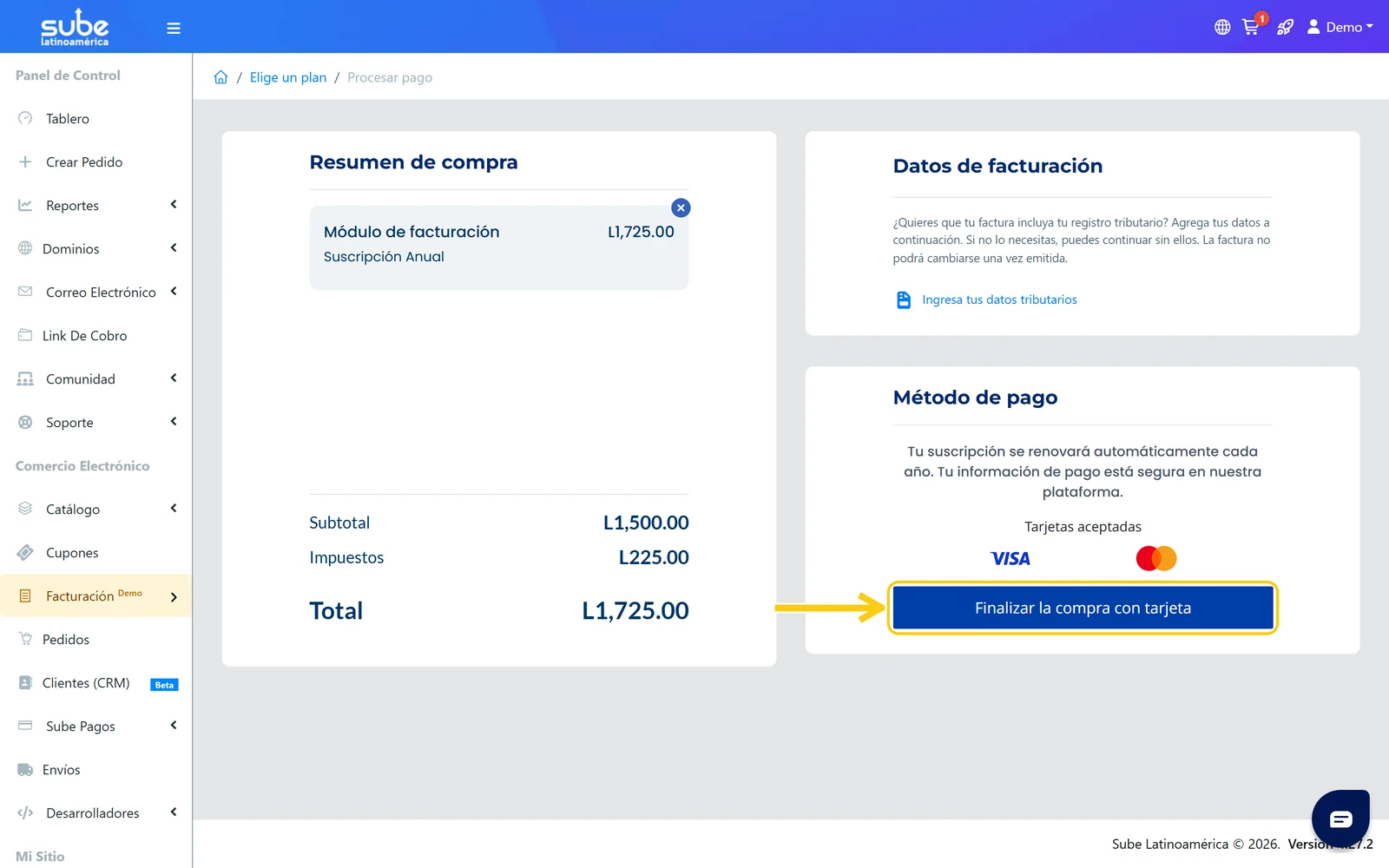Click the Reportes chart icon
Screen dimensions: 1389x868
click(x=25, y=205)
